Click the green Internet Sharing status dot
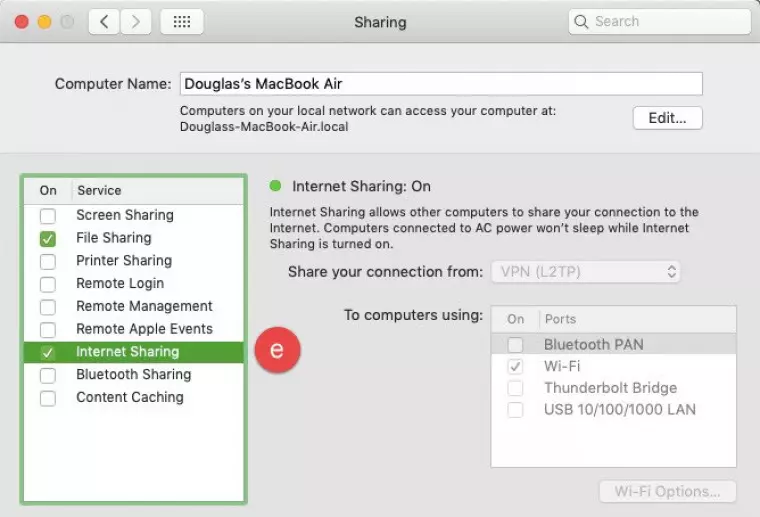The image size is (760, 517). [x=276, y=186]
